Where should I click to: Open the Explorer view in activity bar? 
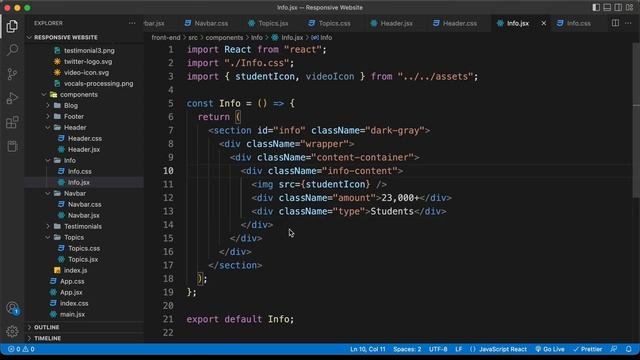(x=12, y=26)
